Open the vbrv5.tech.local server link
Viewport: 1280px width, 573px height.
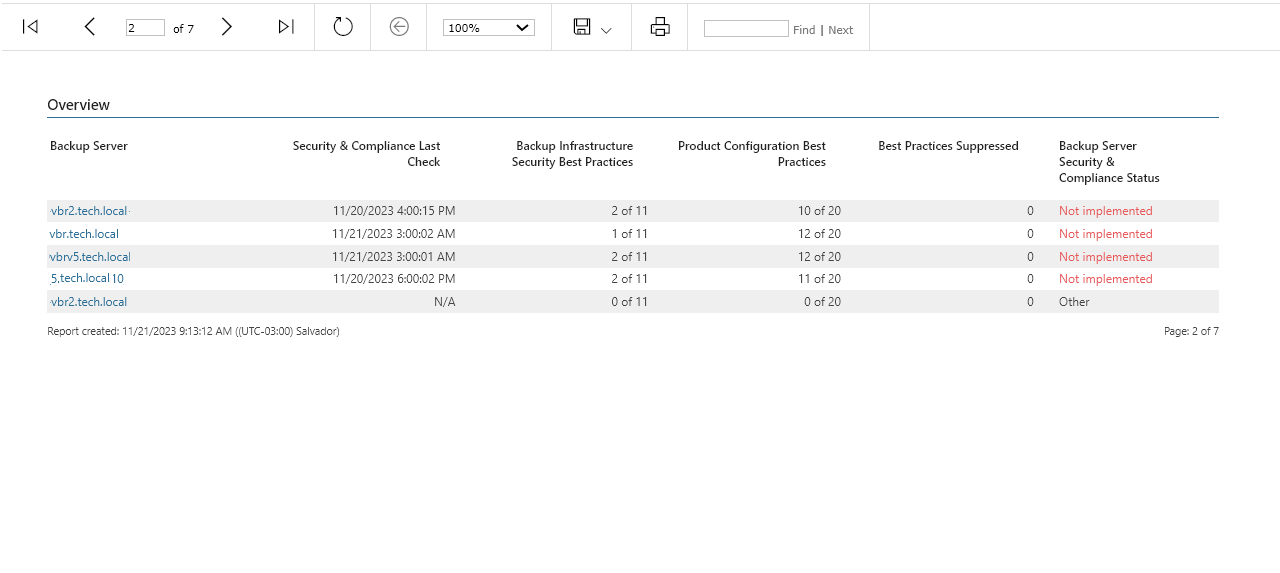click(90, 257)
